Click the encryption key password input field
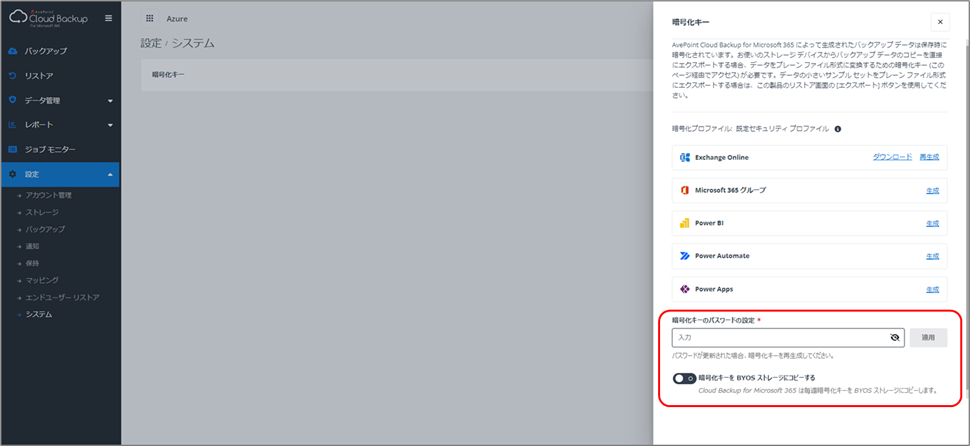 click(788, 338)
